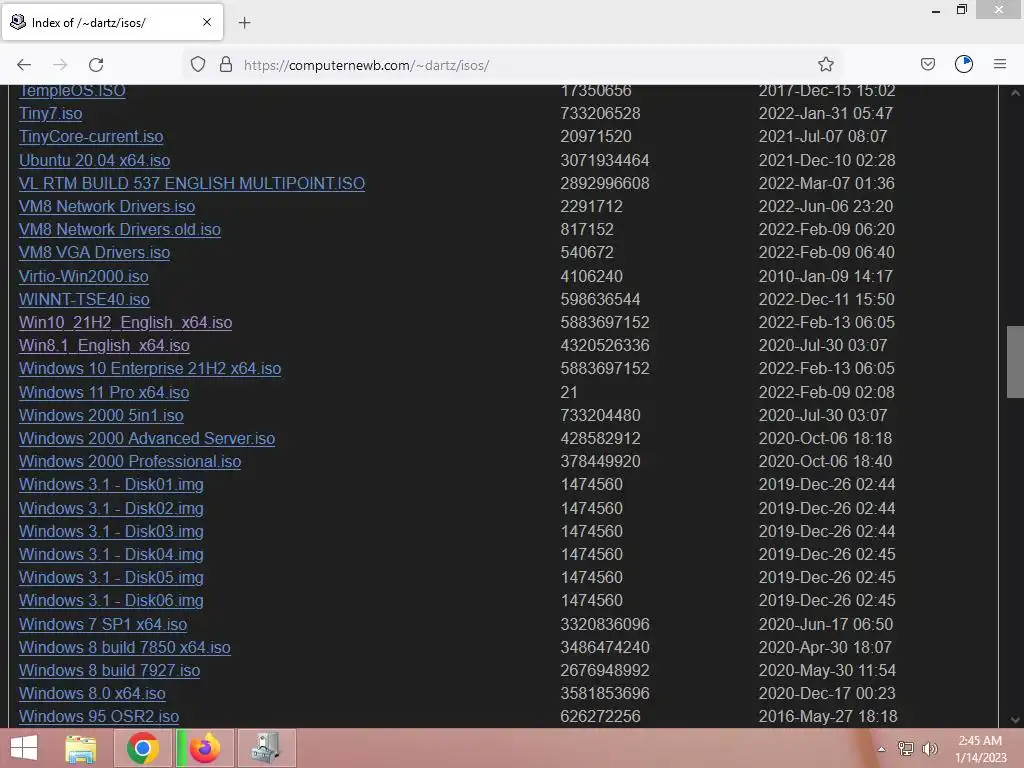This screenshot has width=1024, height=768.
Task: Open the computer utility taskbar icon
Action: click(x=266, y=748)
